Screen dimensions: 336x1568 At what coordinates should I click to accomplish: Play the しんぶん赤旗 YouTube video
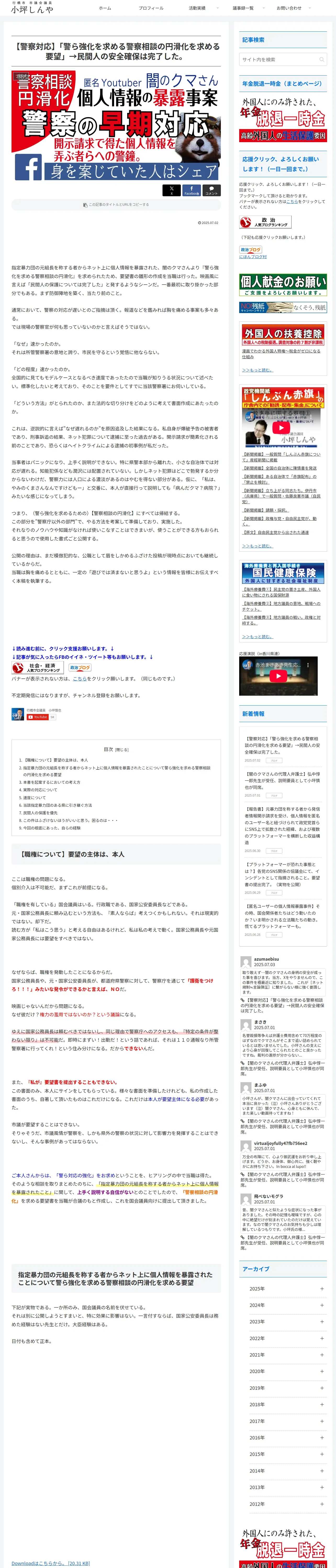281,427
